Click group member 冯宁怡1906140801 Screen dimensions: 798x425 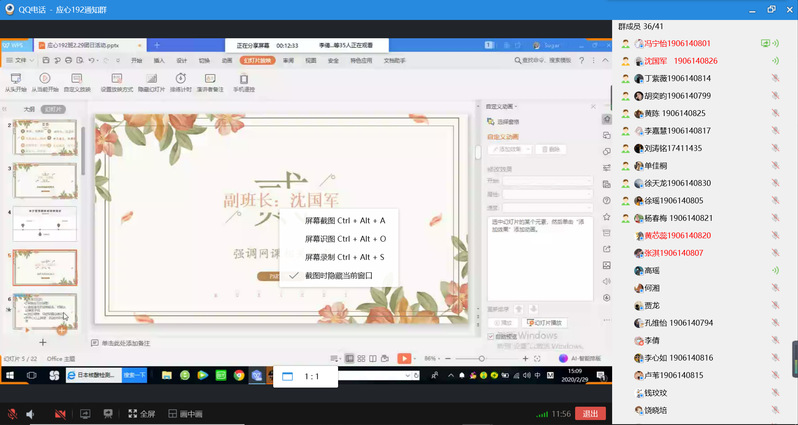(x=677, y=44)
